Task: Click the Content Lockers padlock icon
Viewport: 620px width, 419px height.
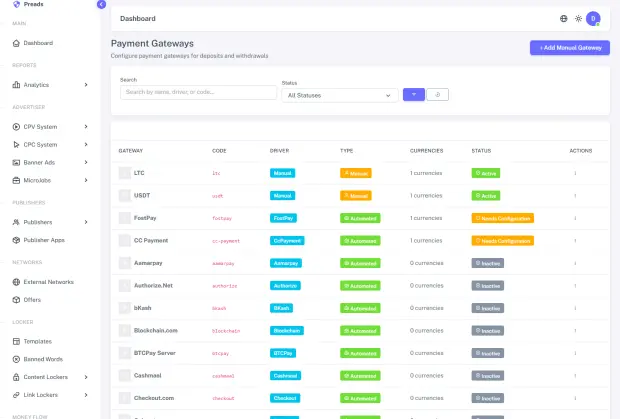Action: coord(16,377)
